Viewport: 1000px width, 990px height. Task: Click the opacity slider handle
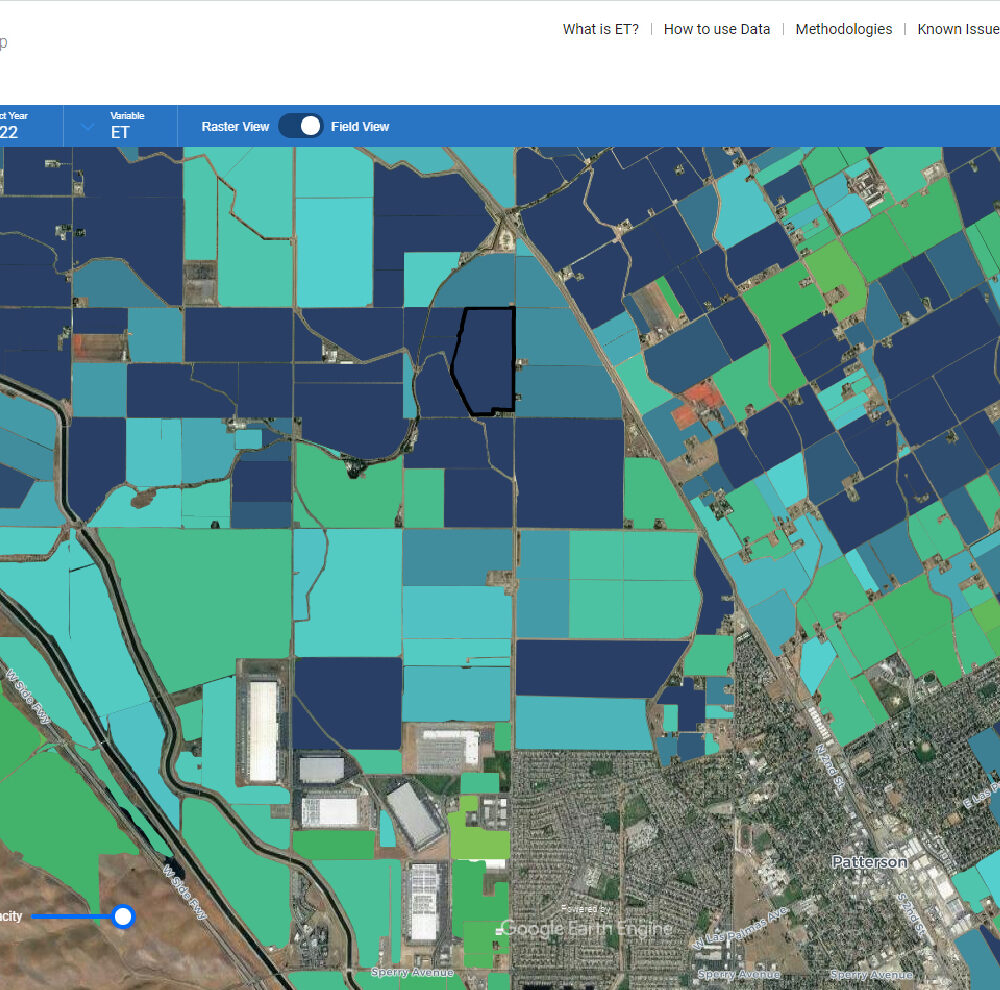pyautogui.click(x=123, y=916)
